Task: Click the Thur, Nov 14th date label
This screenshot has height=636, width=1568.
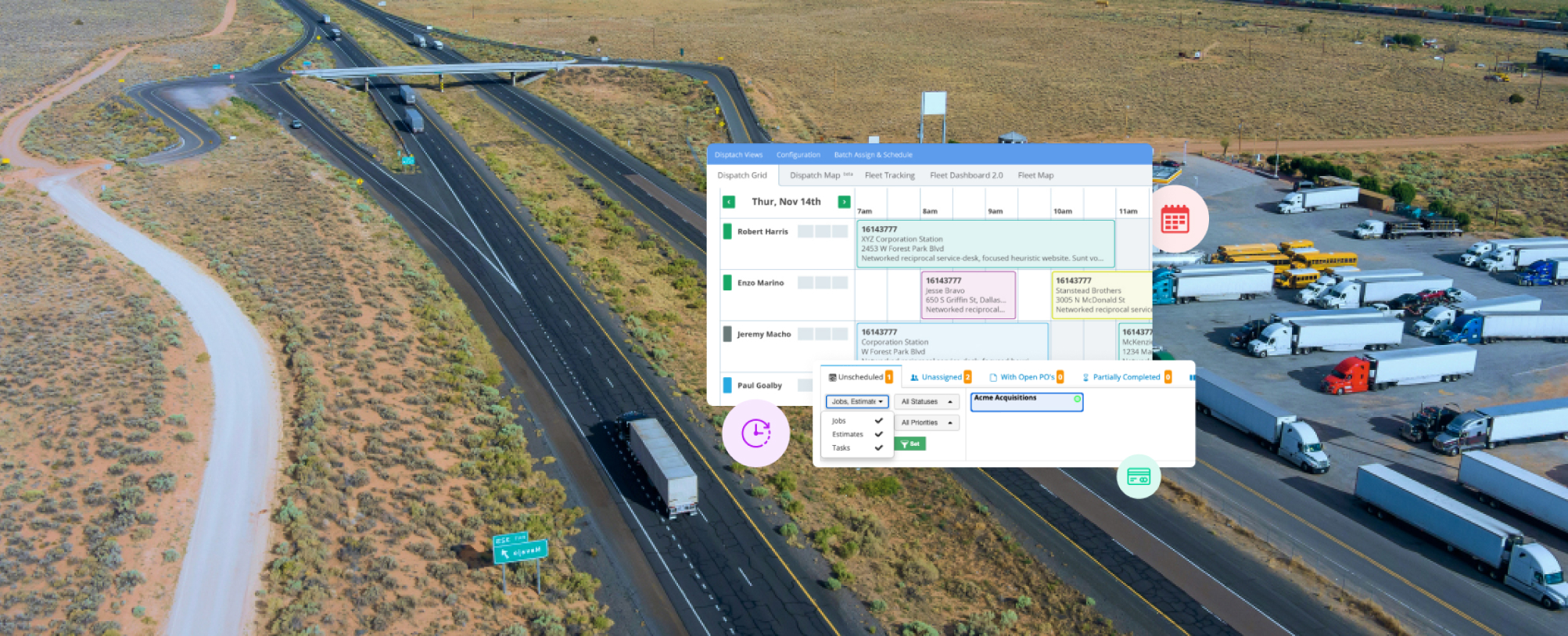Action: tap(786, 202)
